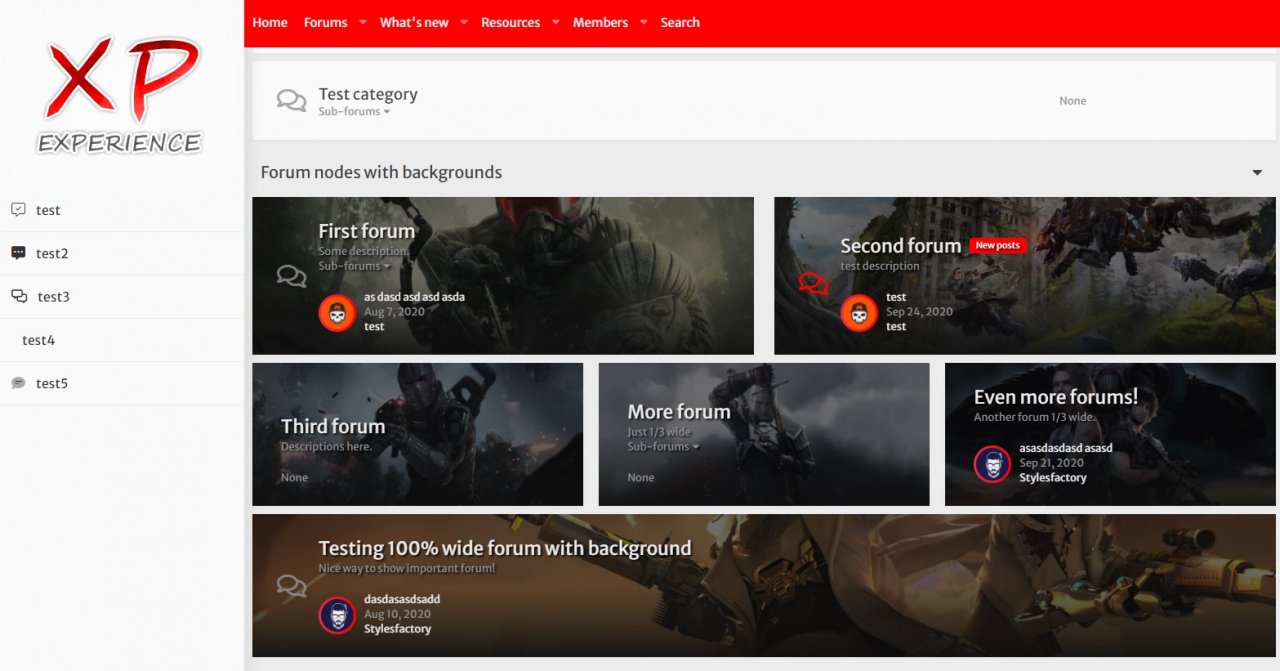Expand Sub-forums under First forum
The height and width of the screenshot is (671, 1280).
[354, 267]
